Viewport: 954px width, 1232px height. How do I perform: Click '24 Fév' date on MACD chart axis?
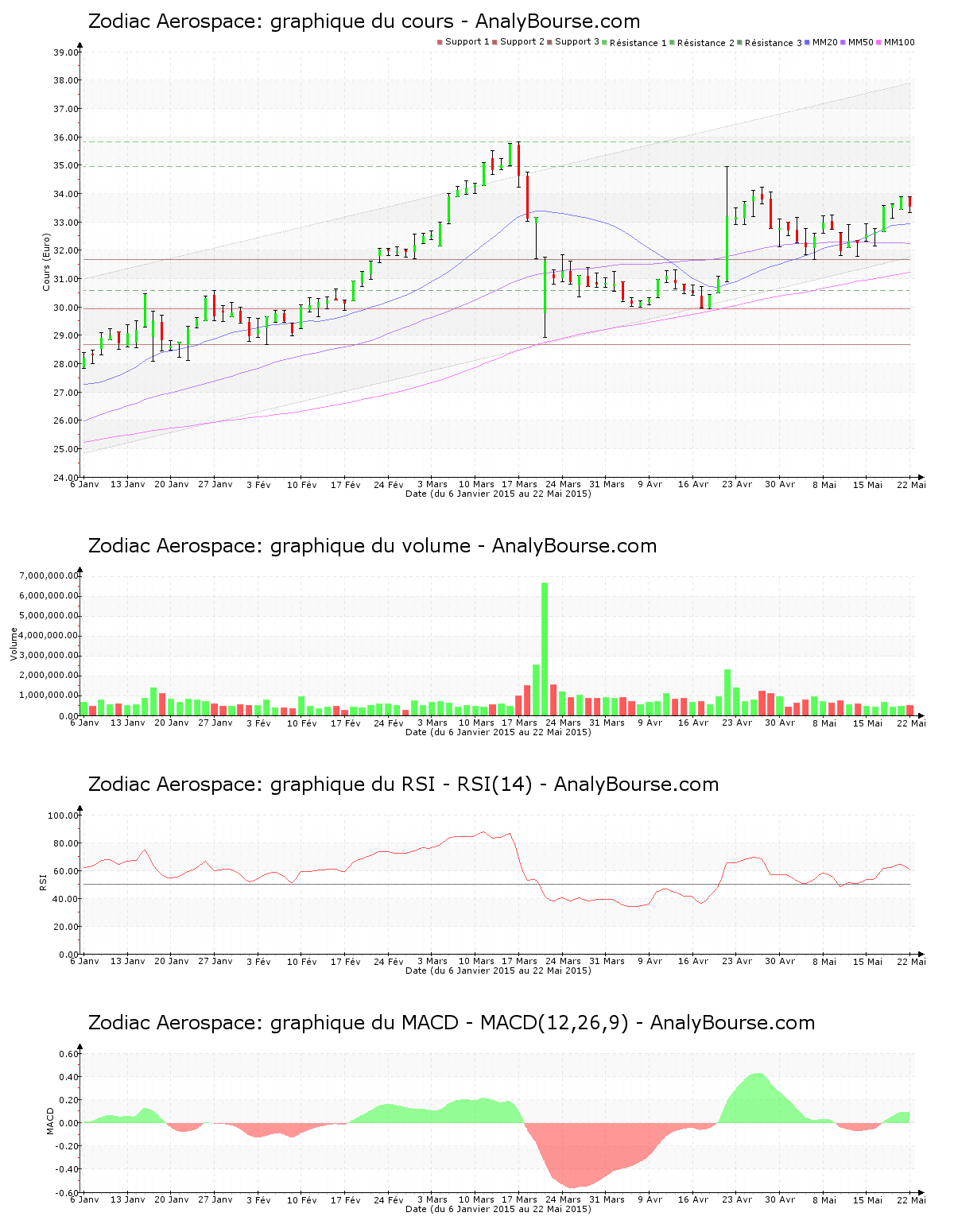pos(389,1199)
